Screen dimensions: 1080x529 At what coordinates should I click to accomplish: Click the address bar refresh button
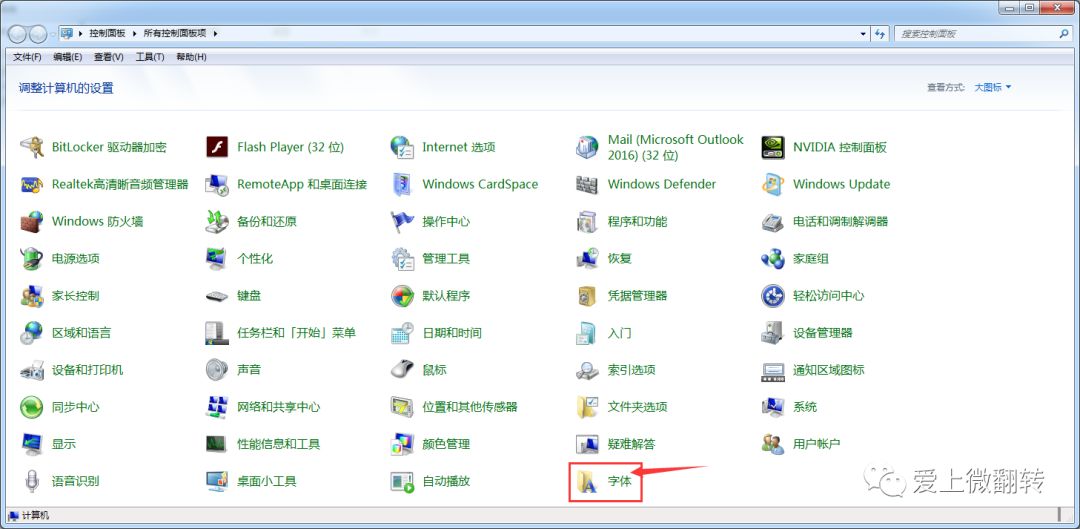click(880, 33)
